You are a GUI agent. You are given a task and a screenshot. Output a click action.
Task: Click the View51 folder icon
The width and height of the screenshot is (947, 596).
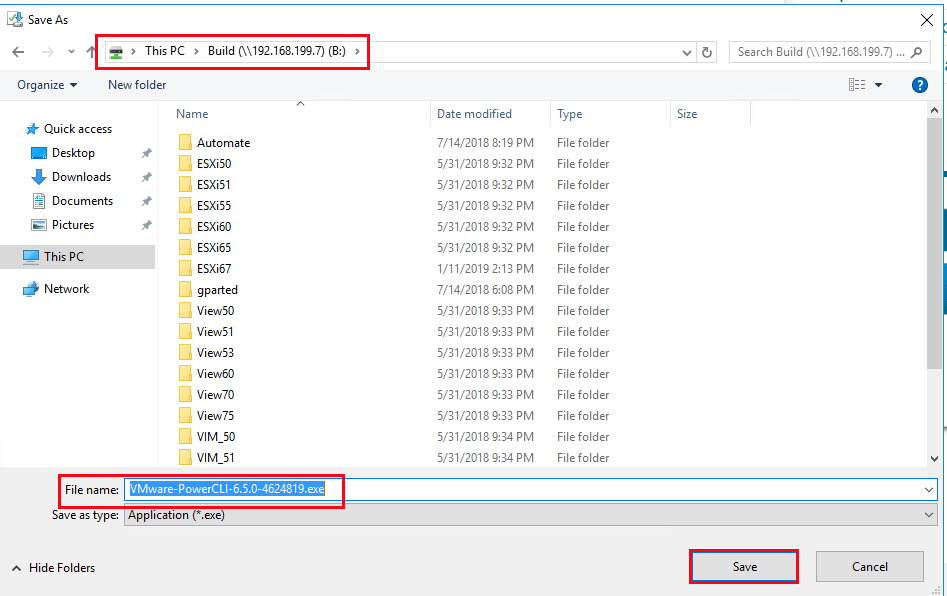tap(185, 332)
